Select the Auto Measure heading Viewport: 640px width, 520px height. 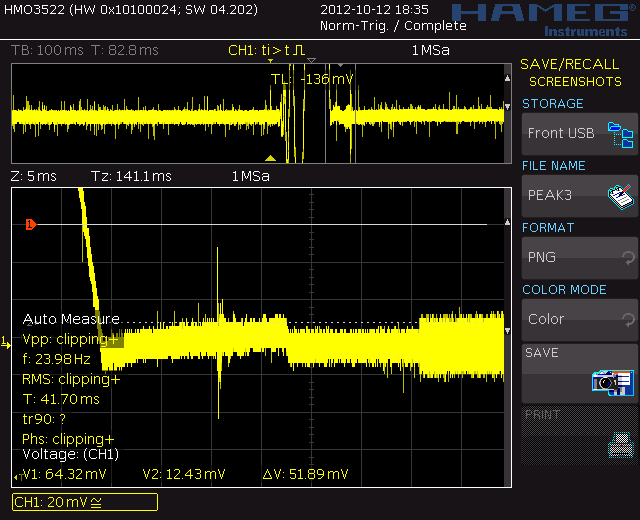tap(69, 320)
